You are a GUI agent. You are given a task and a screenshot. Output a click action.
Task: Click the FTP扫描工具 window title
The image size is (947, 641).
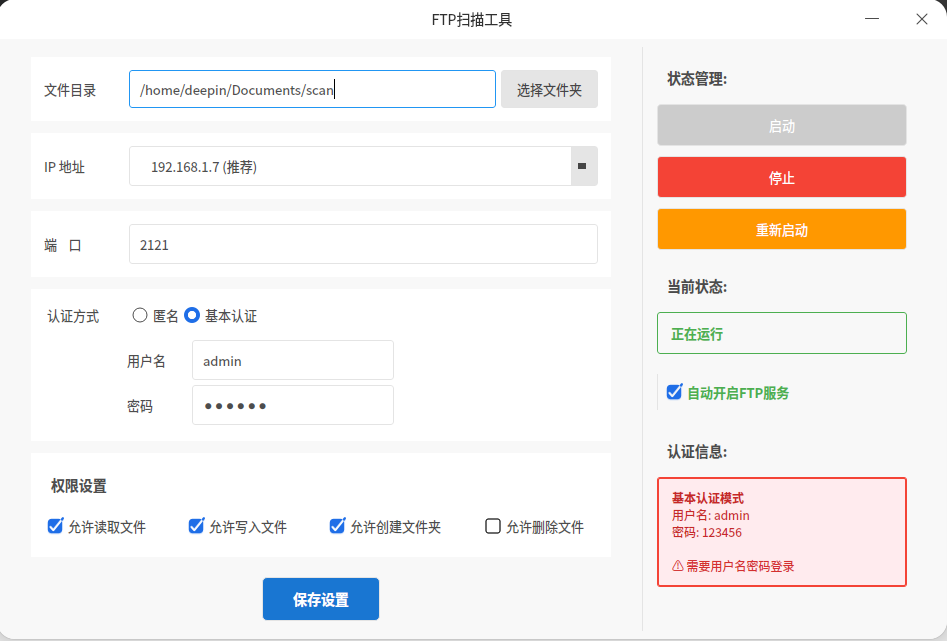tap(472, 20)
